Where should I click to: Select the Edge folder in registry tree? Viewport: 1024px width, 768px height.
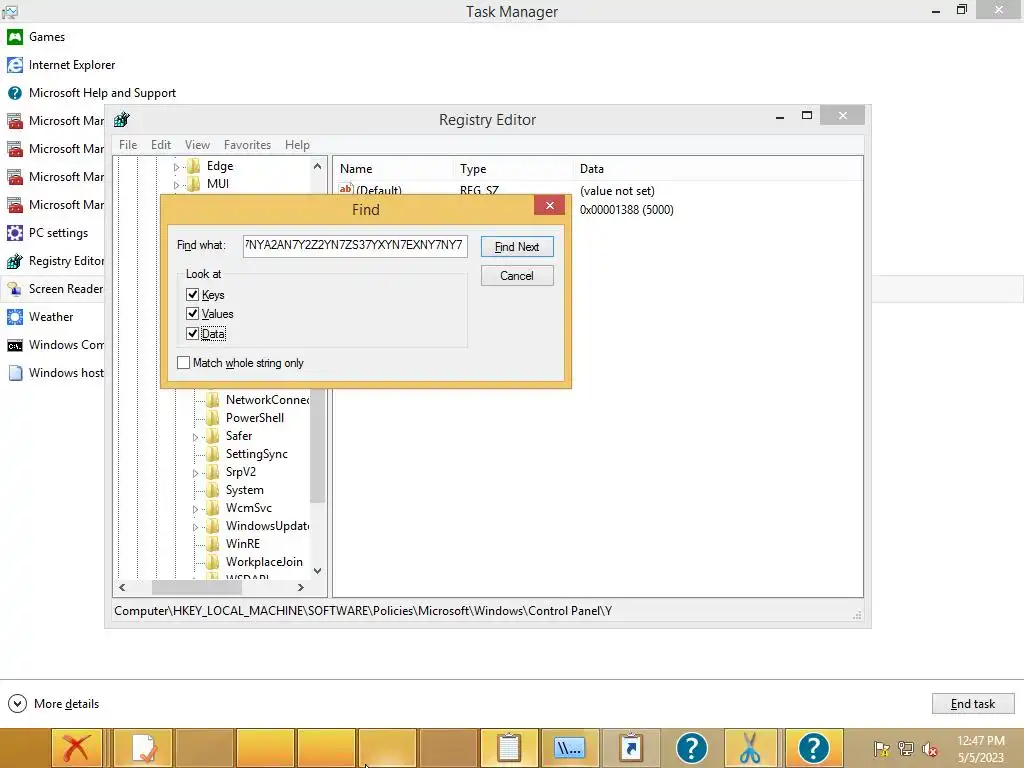tap(220, 166)
